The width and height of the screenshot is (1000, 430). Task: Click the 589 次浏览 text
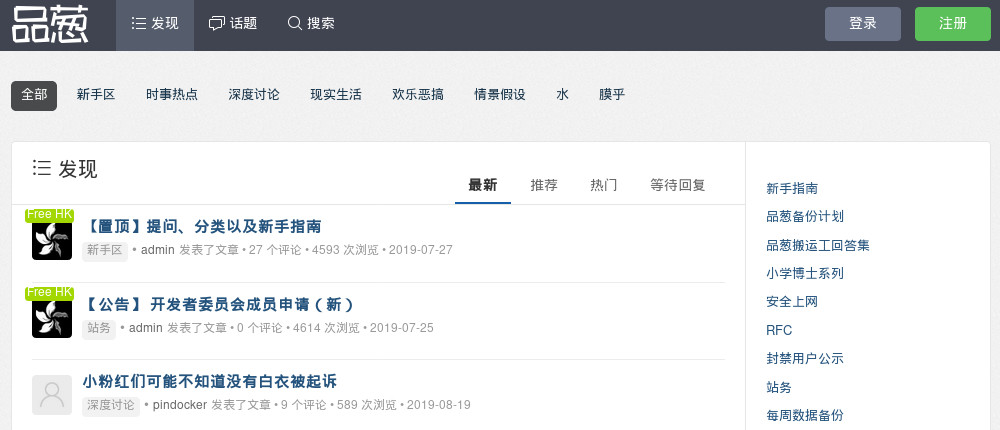tap(367, 405)
